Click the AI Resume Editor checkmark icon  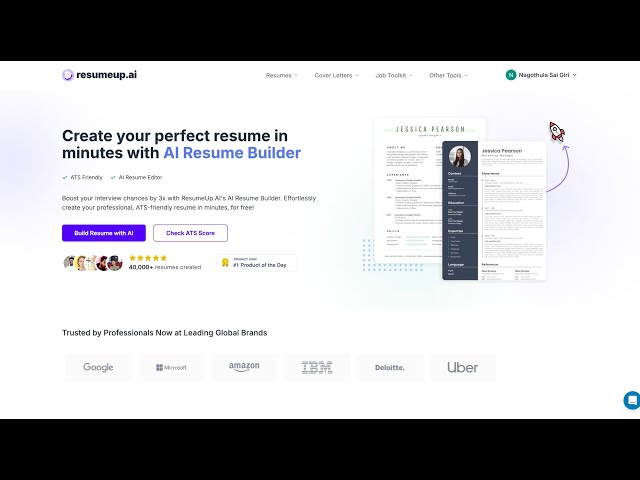pyautogui.click(x=113, y=178)
